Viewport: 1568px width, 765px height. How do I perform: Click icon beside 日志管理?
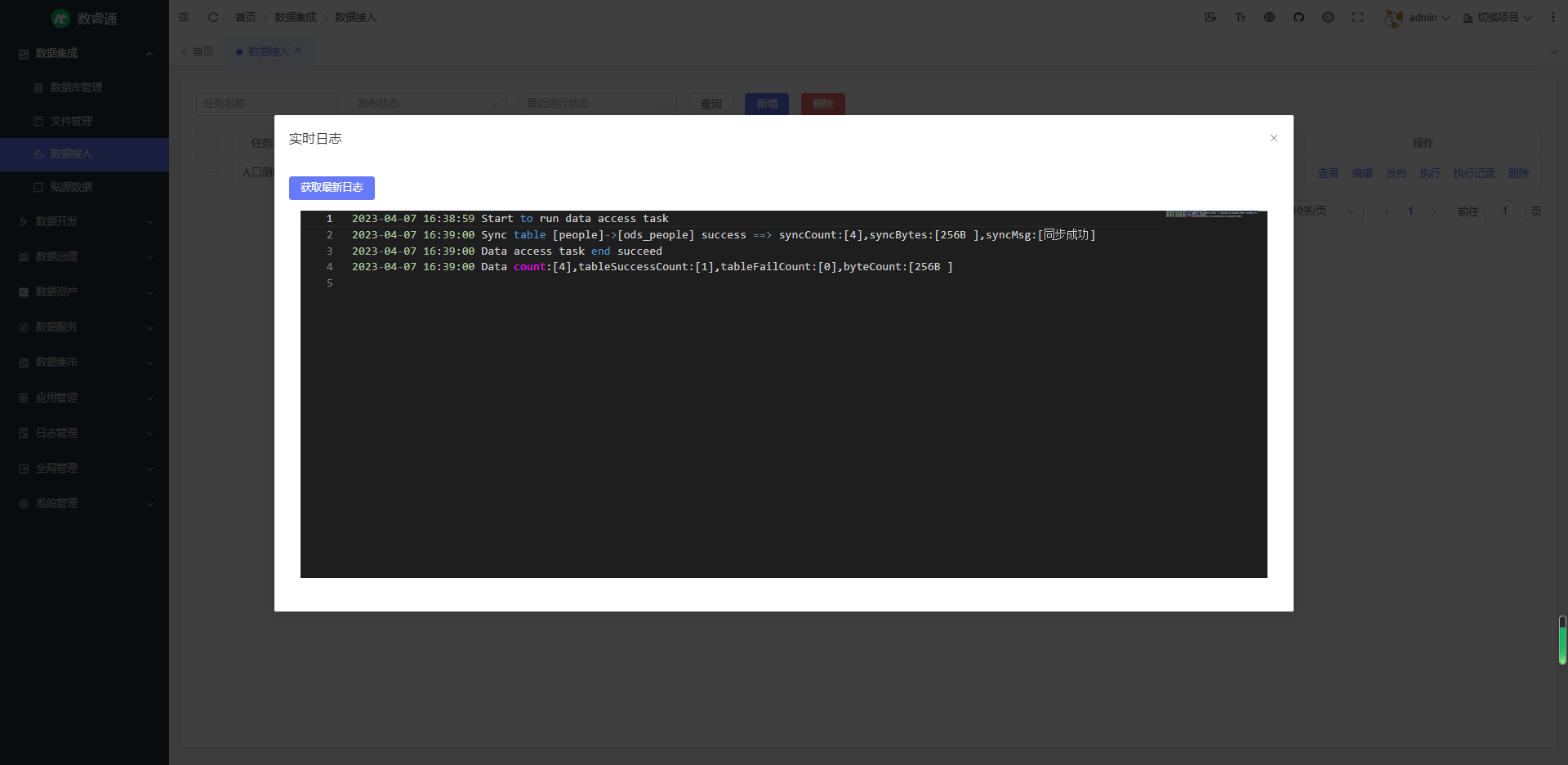pos(24,433)
